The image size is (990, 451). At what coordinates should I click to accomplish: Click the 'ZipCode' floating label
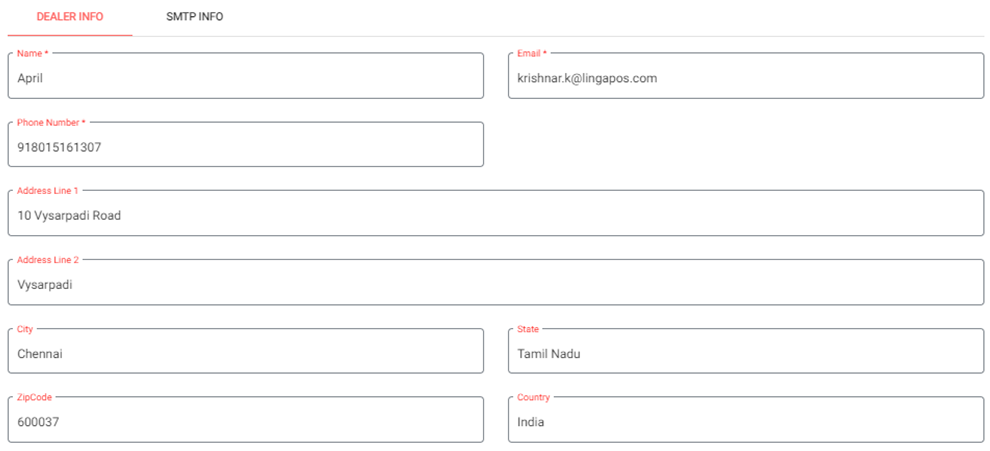(x=34, y=397)
